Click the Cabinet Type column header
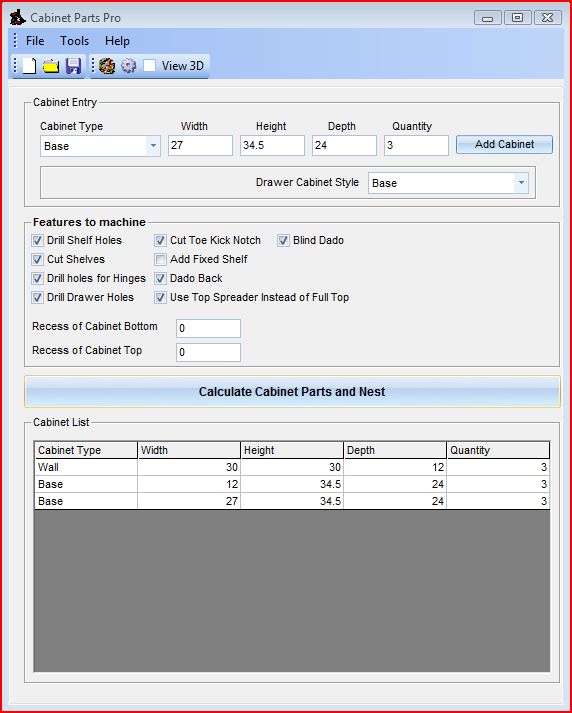 tap(86, 450)
